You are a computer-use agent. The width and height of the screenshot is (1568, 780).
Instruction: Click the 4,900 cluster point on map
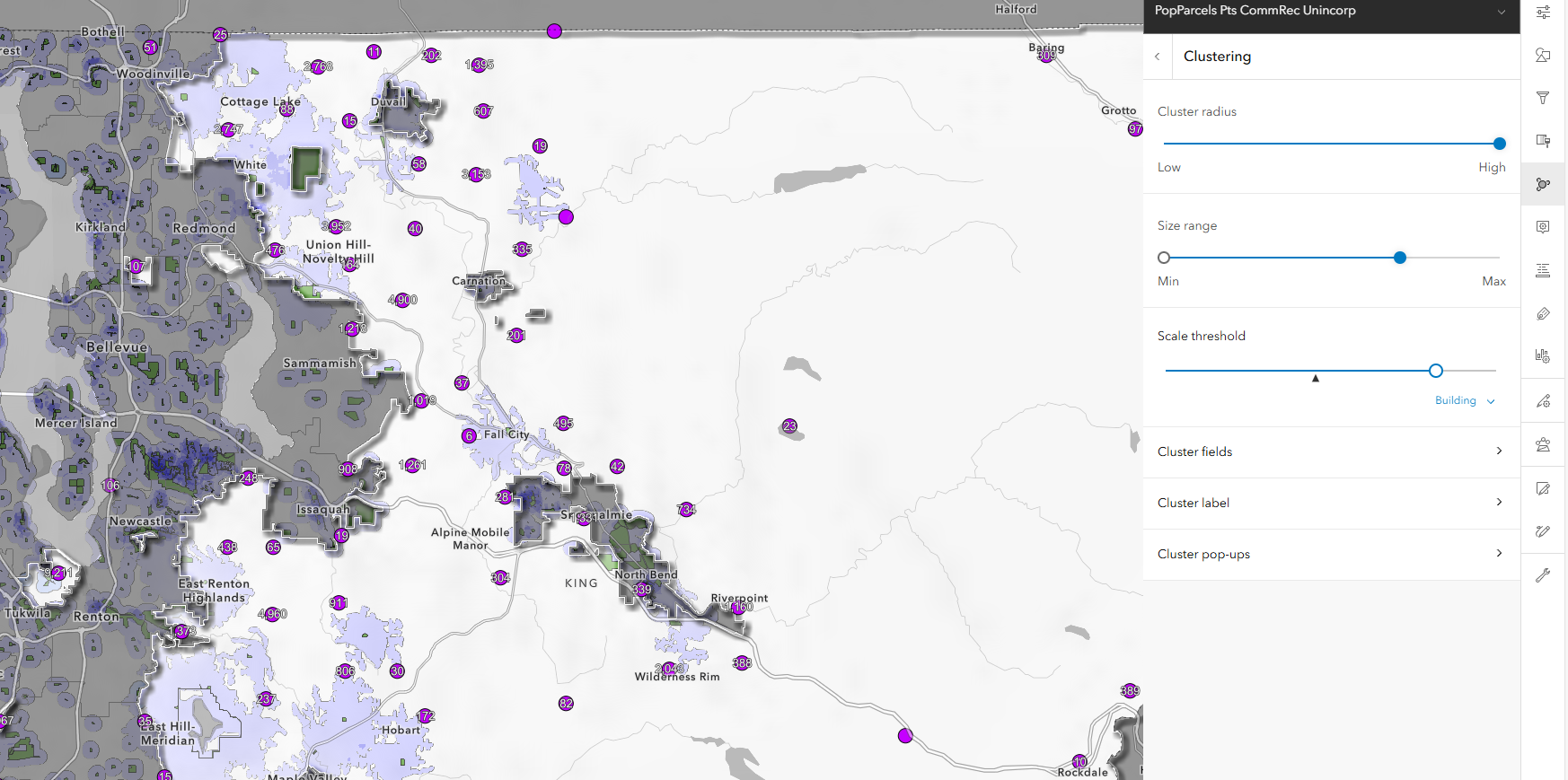402,300
